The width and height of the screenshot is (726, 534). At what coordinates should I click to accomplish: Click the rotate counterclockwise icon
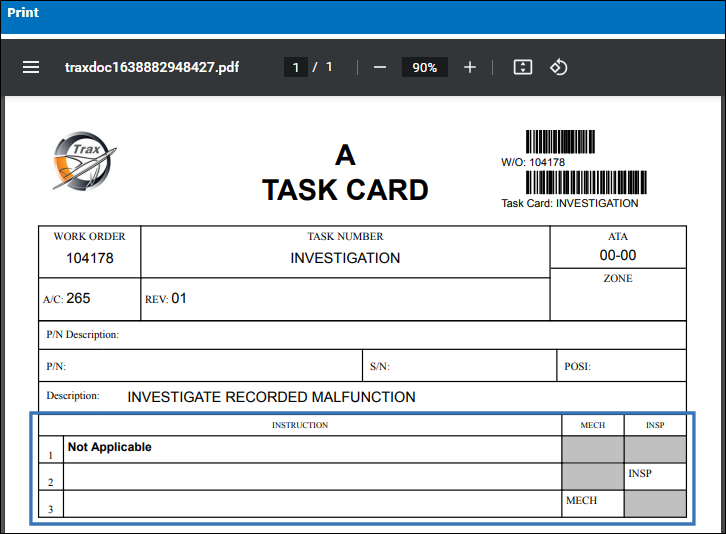coord(558,67)
